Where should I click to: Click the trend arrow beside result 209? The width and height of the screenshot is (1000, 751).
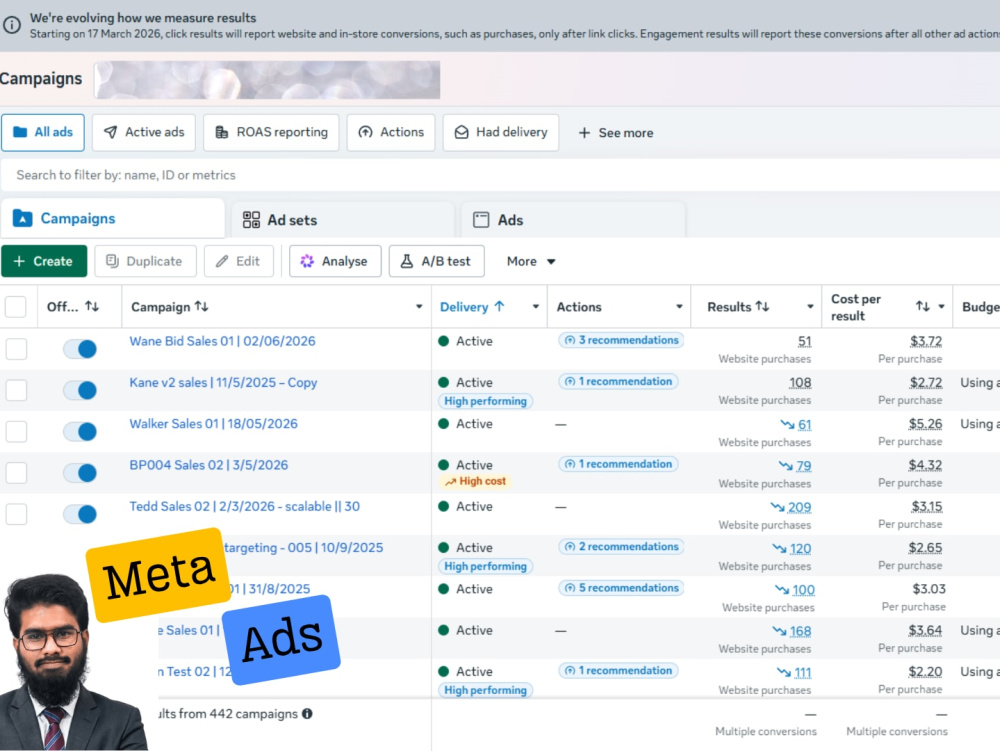tap(777, 507)
